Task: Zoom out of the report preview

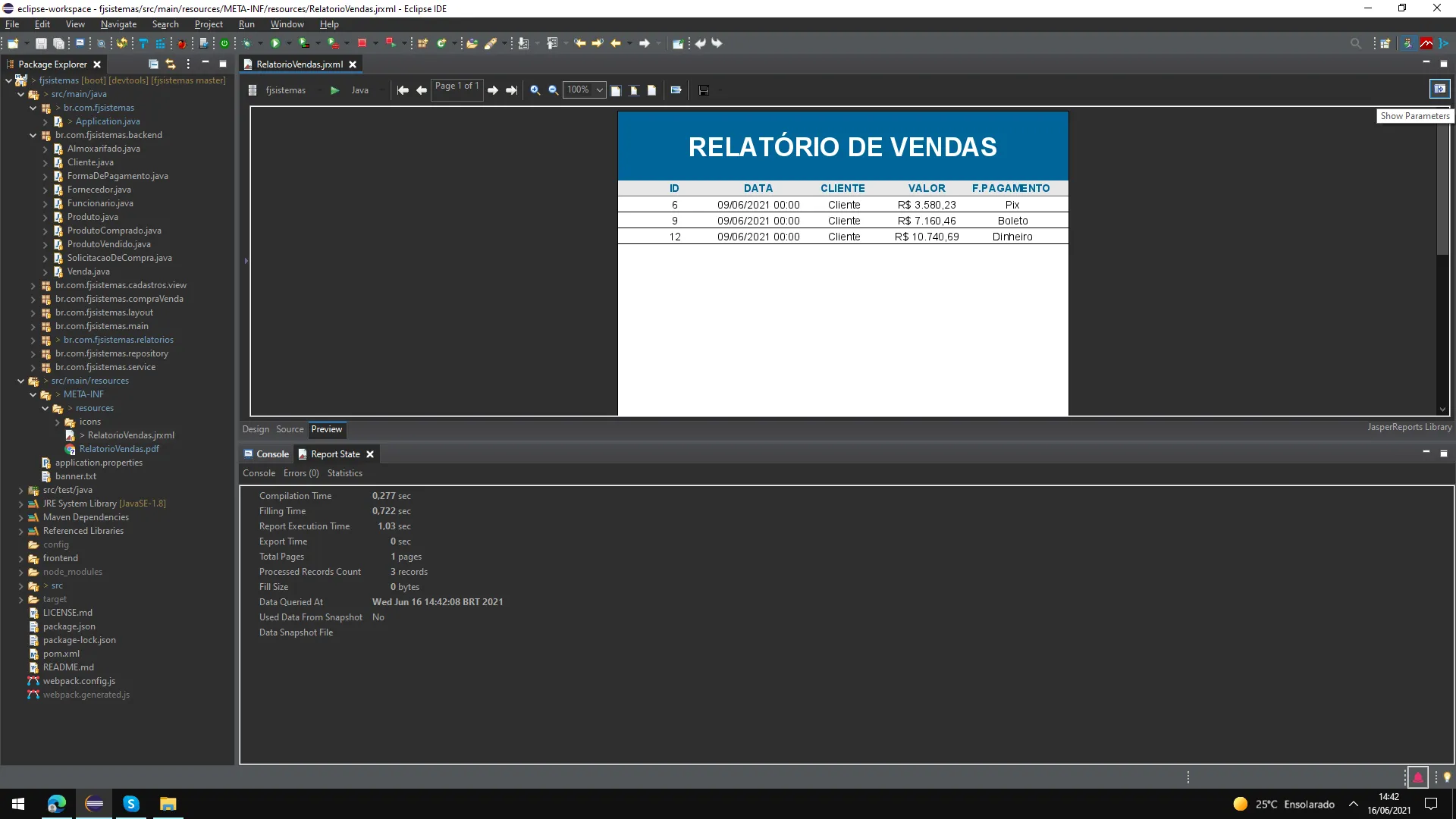Action: [x=554, y=90]
